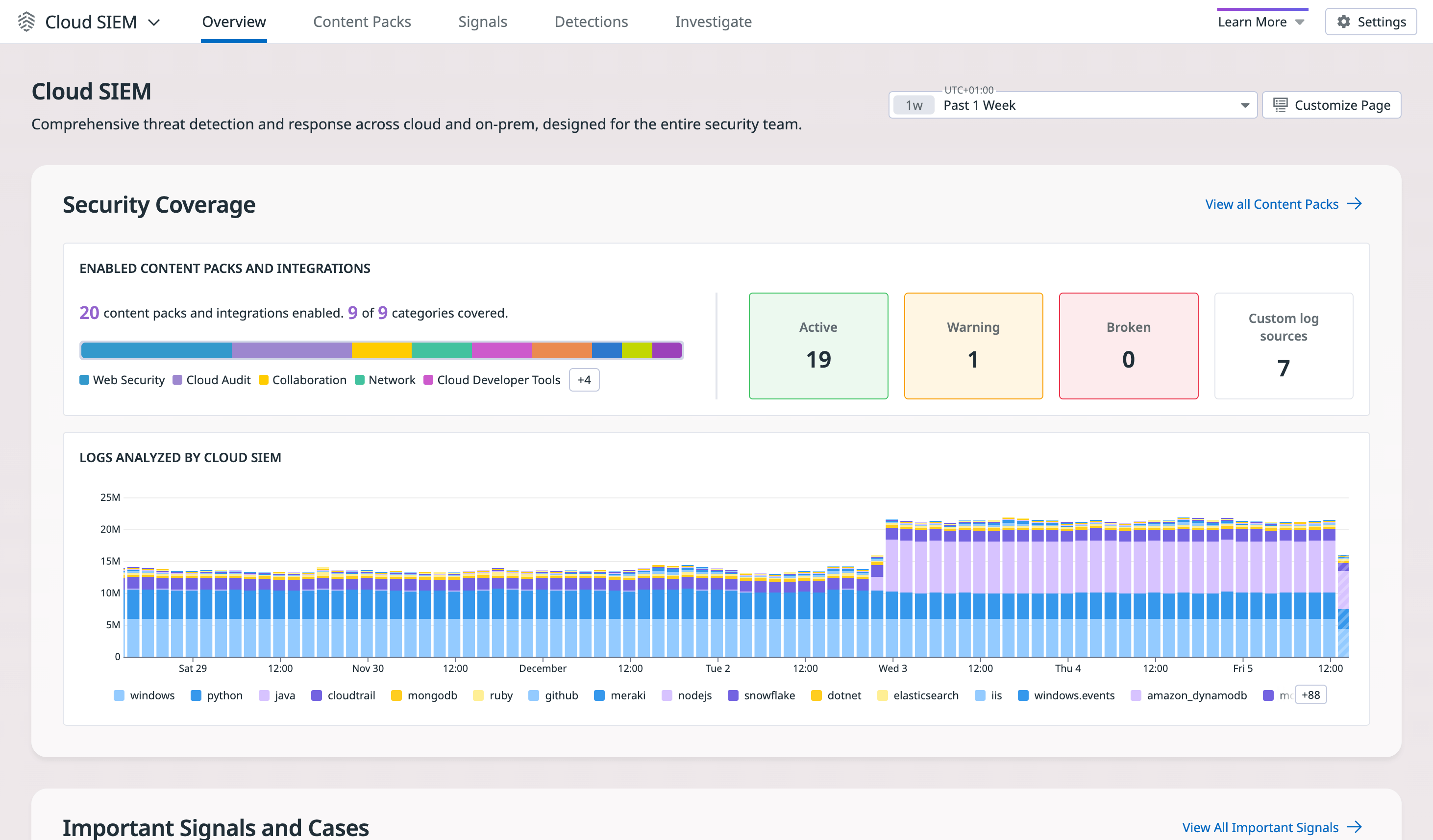Open the Warning status card
The image size is (1433, 840).
973,346
